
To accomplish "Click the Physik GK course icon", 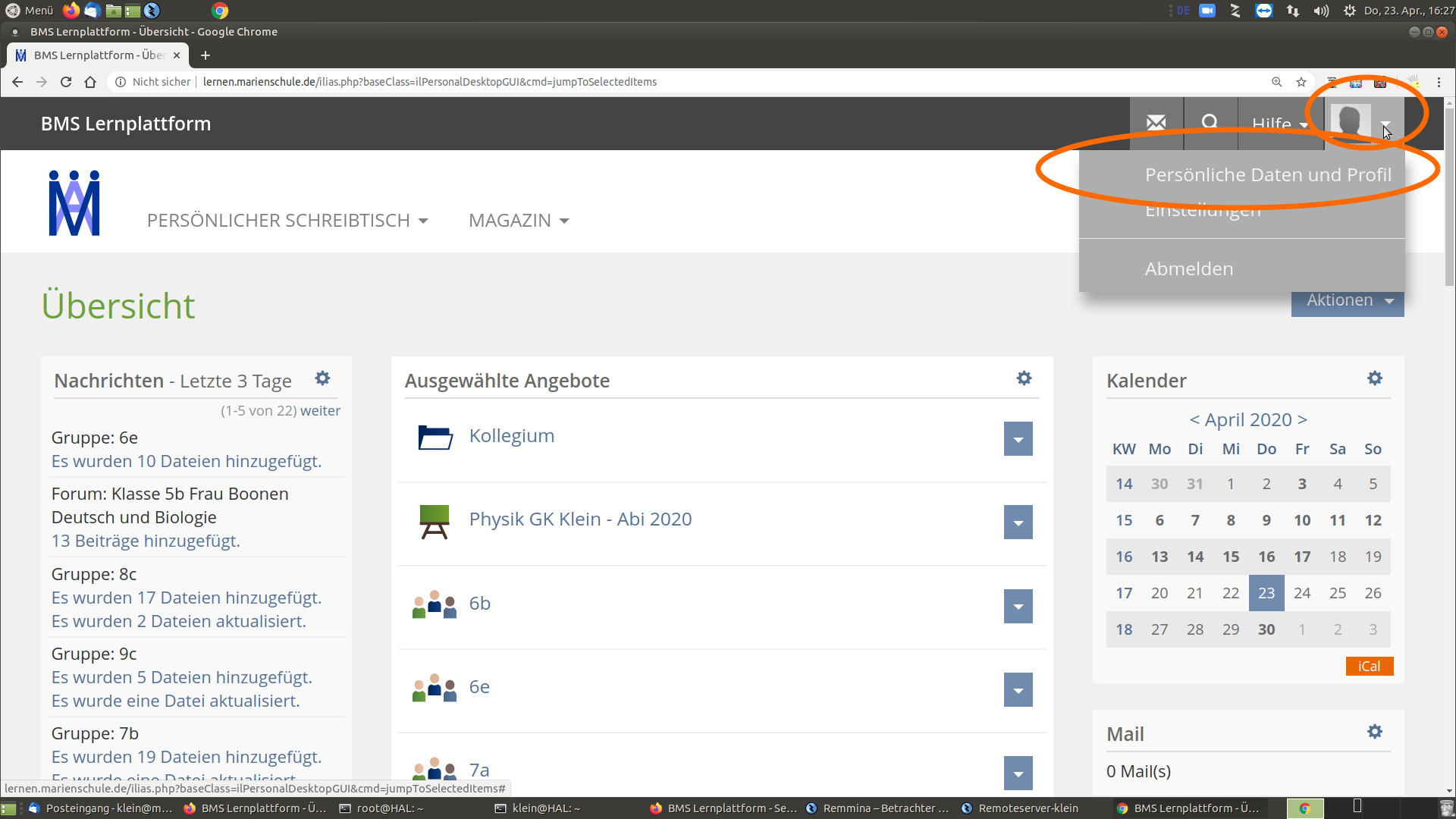I will 435,521.
